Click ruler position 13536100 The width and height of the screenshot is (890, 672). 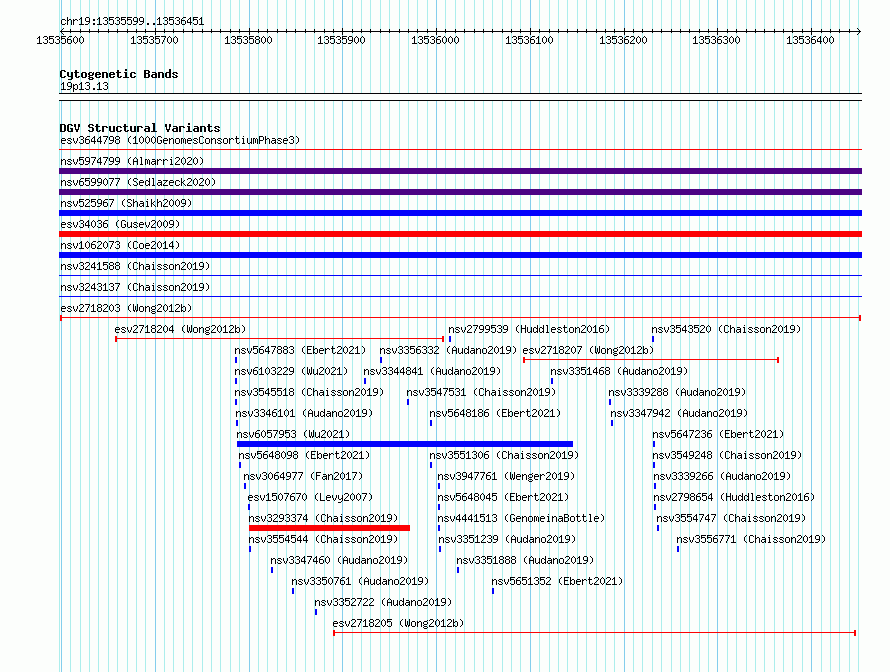click(529, 40)
